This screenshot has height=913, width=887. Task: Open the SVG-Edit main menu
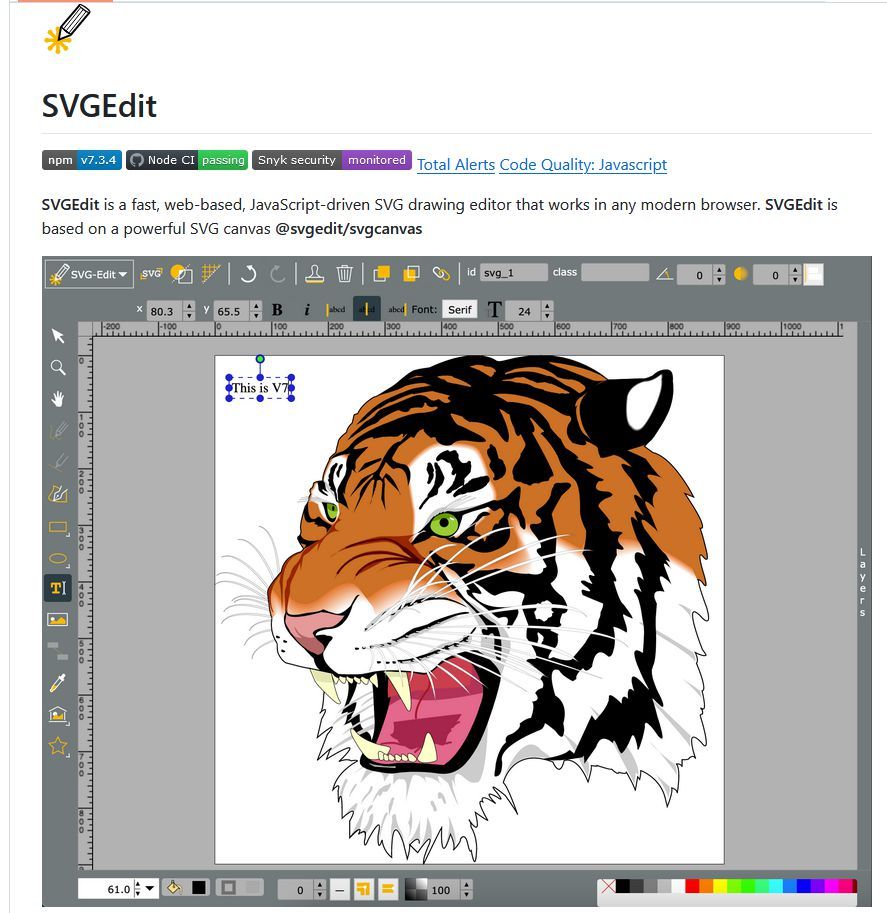[x=89, y=274]
